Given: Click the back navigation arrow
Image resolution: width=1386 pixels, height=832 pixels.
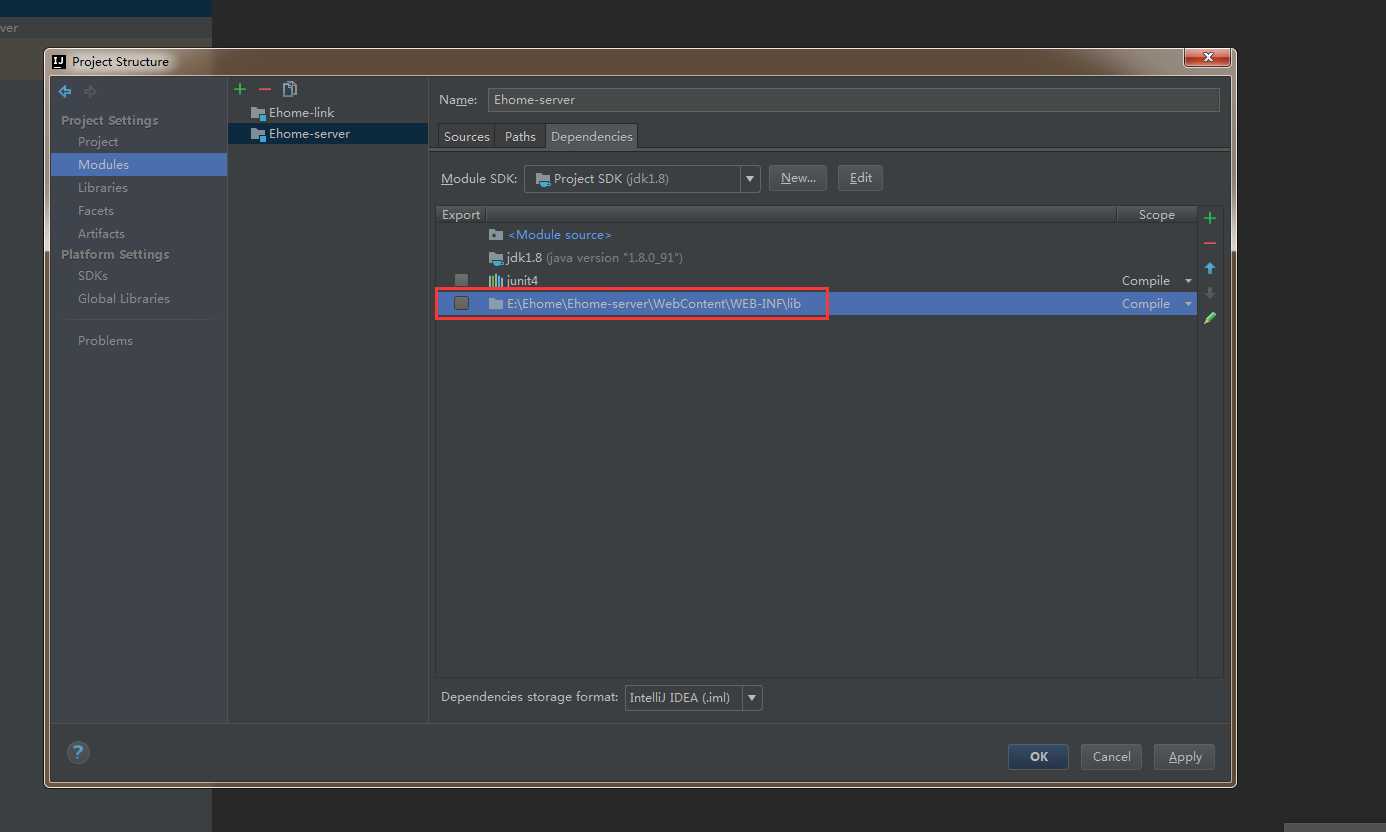Looking at the screenshot, I should click(65, 91).
